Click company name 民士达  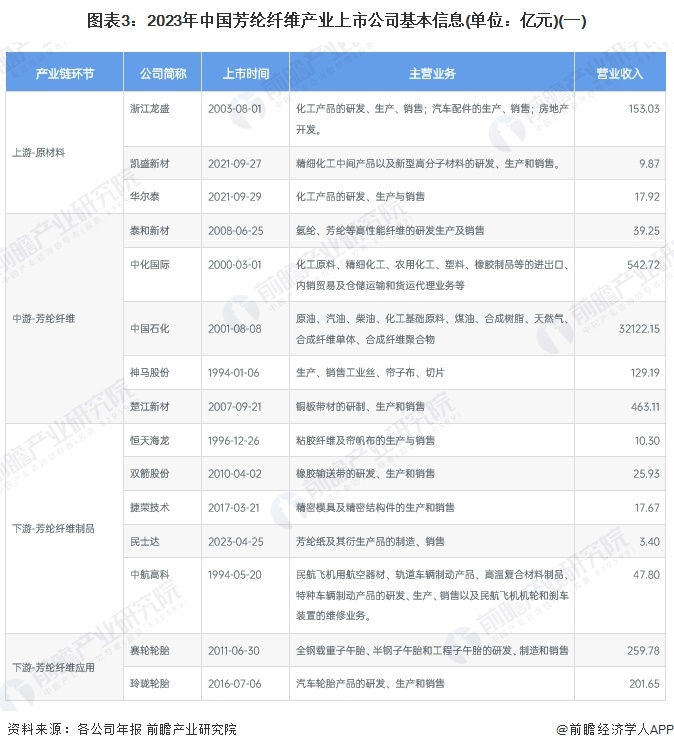pyautogui.click(x=145, y=541)
